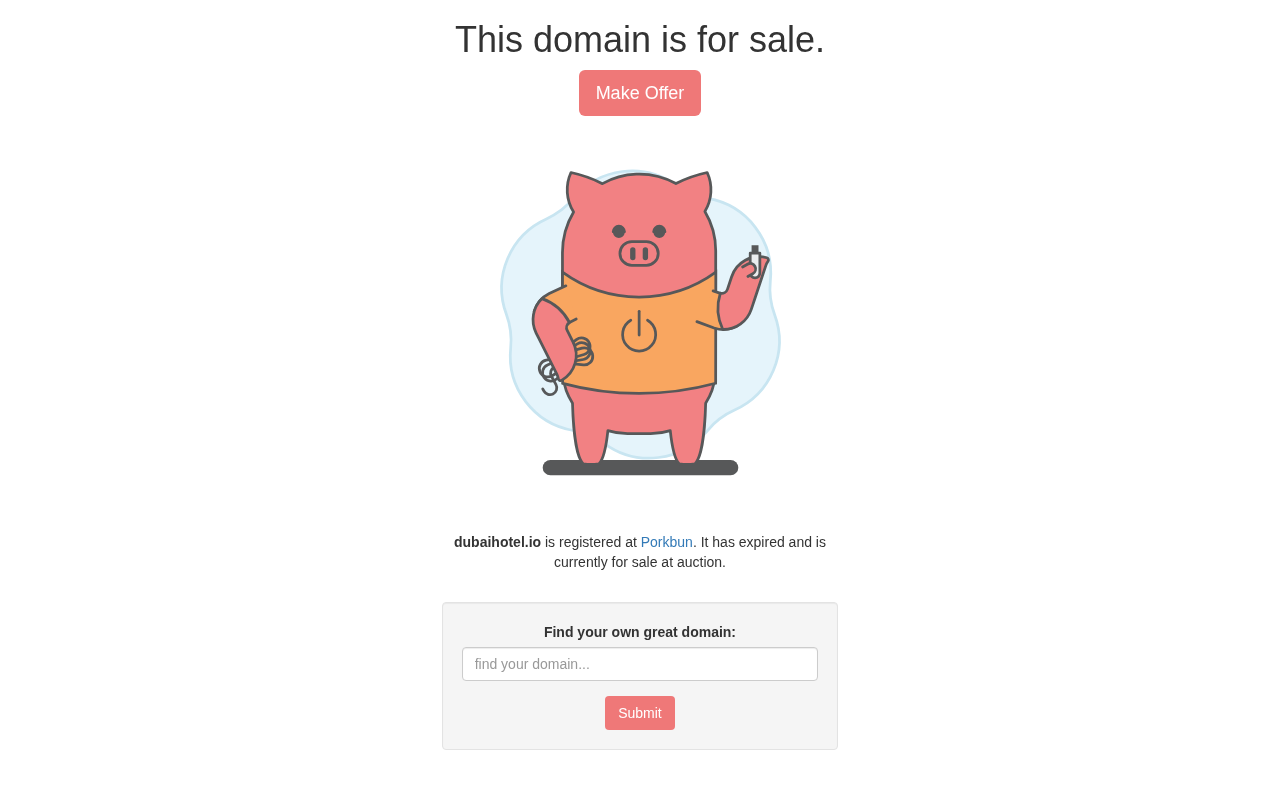Open the Porkbun registrar link
Screen dimensions: 1280x800
click(667, 542)
